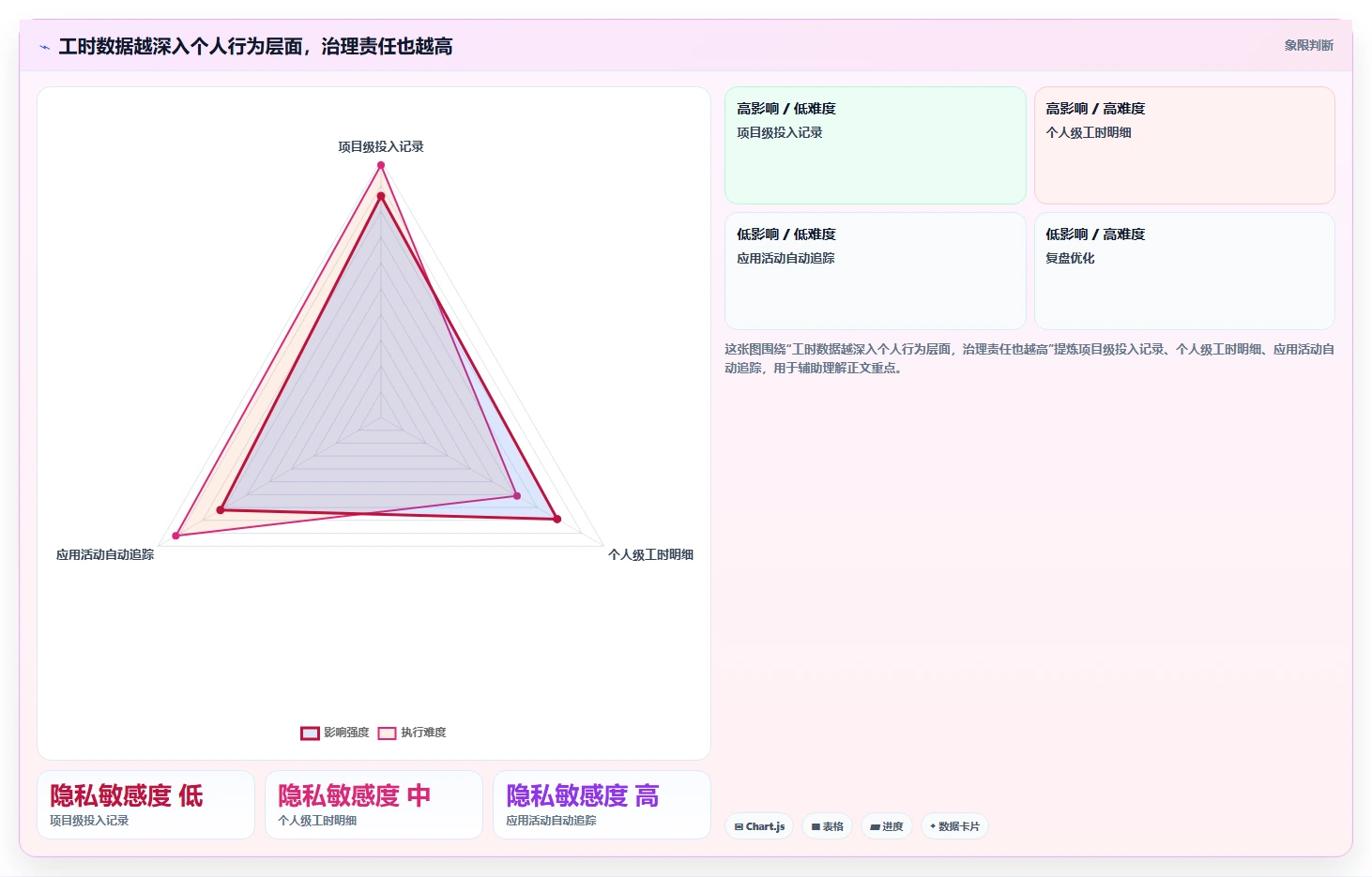Click the 执行难度 point on 应用活动自动追踪 axis
This screenshot has height=877, width=1372.
click(175, 536)
